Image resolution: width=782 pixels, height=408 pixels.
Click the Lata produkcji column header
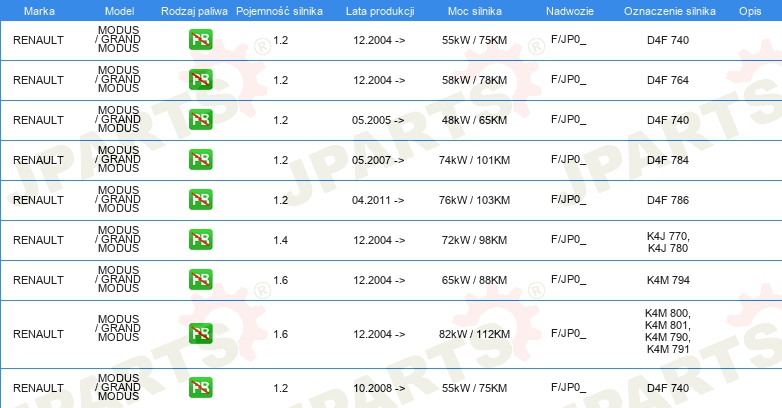[380, 11]
